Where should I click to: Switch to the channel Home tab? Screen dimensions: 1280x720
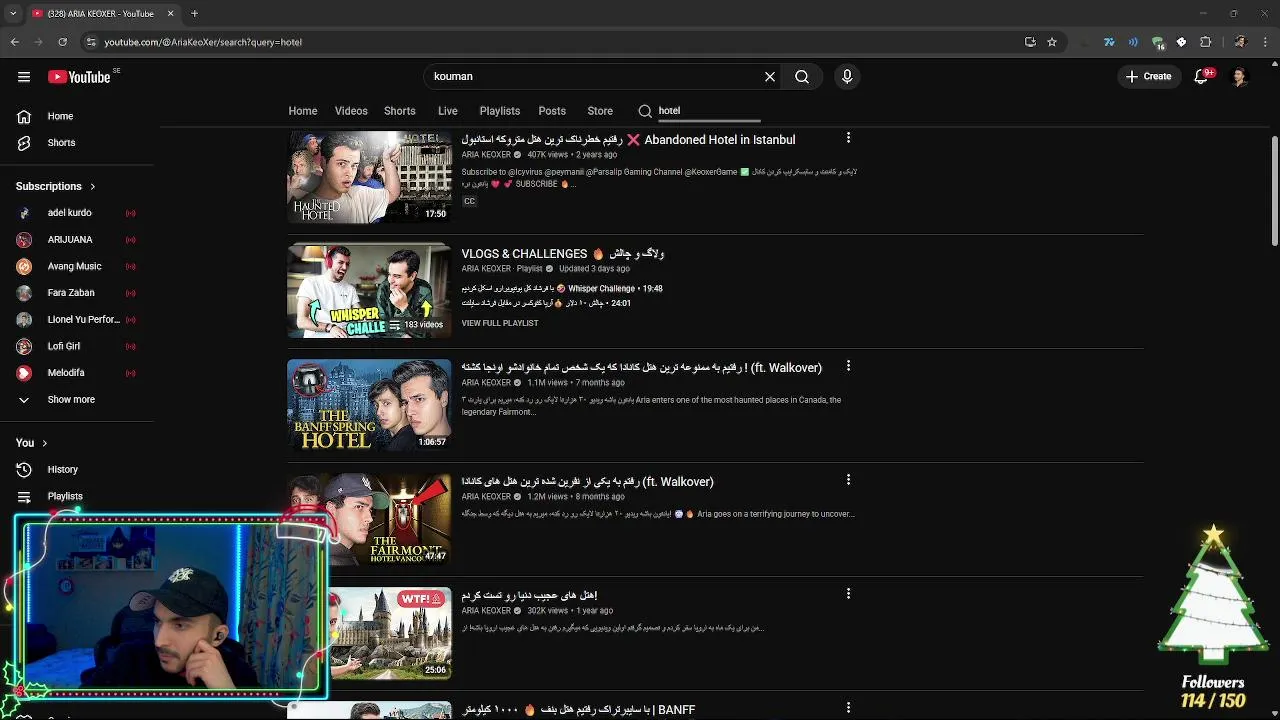tap(303, 111)
